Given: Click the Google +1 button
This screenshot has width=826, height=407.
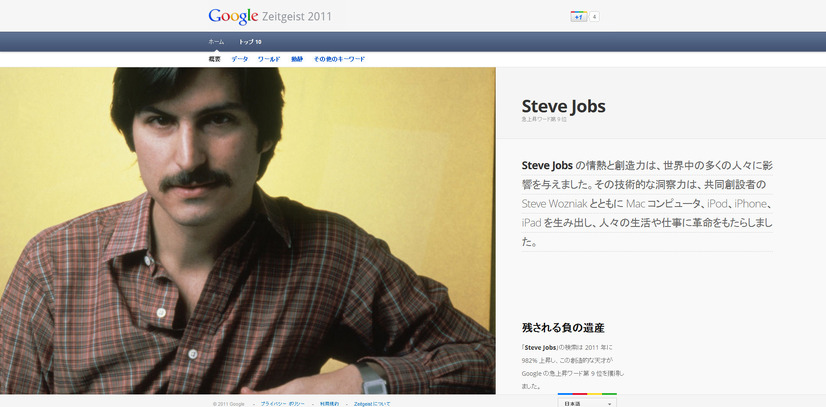Looking at the screenshot, I should [x=578, y=17].
